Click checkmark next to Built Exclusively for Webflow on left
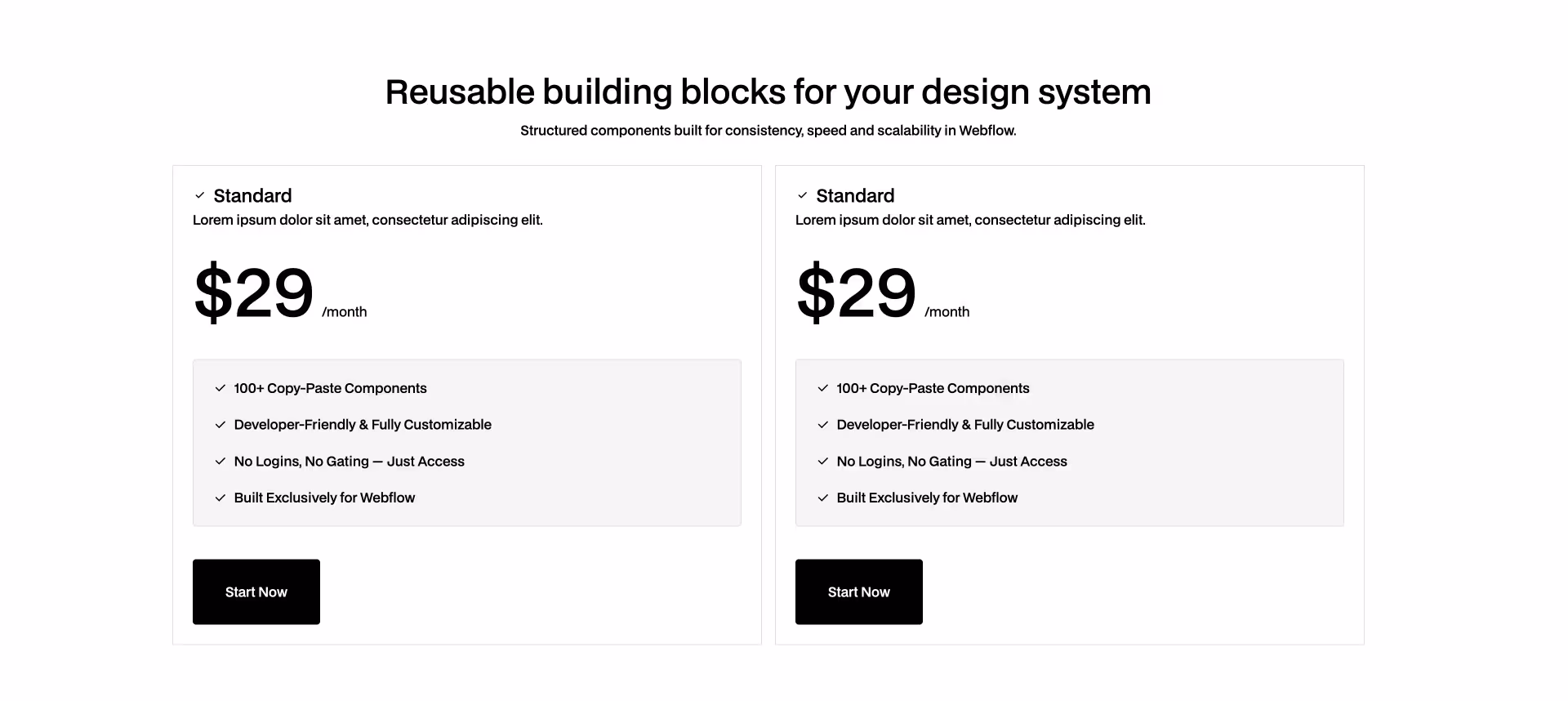 220,498
